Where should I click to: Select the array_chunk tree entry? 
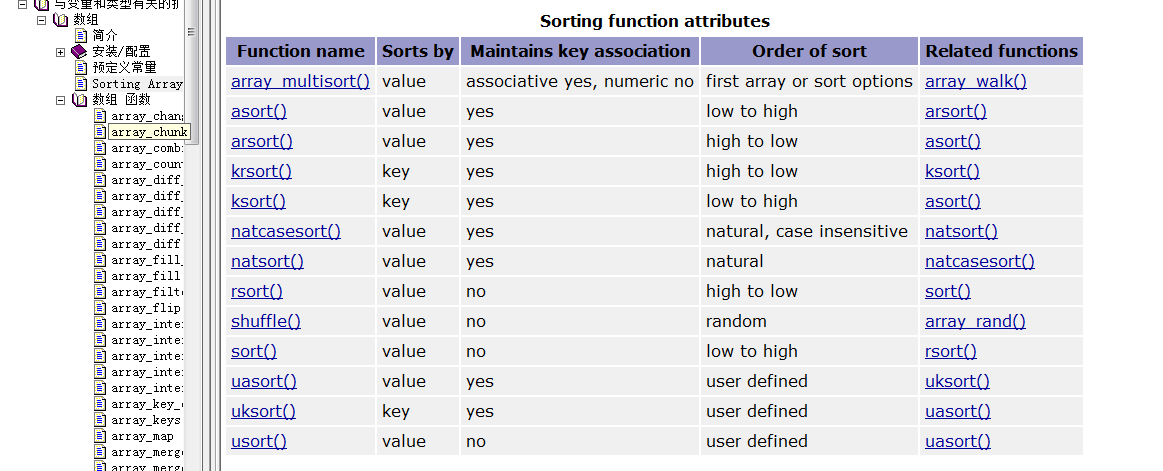(148, 132)
